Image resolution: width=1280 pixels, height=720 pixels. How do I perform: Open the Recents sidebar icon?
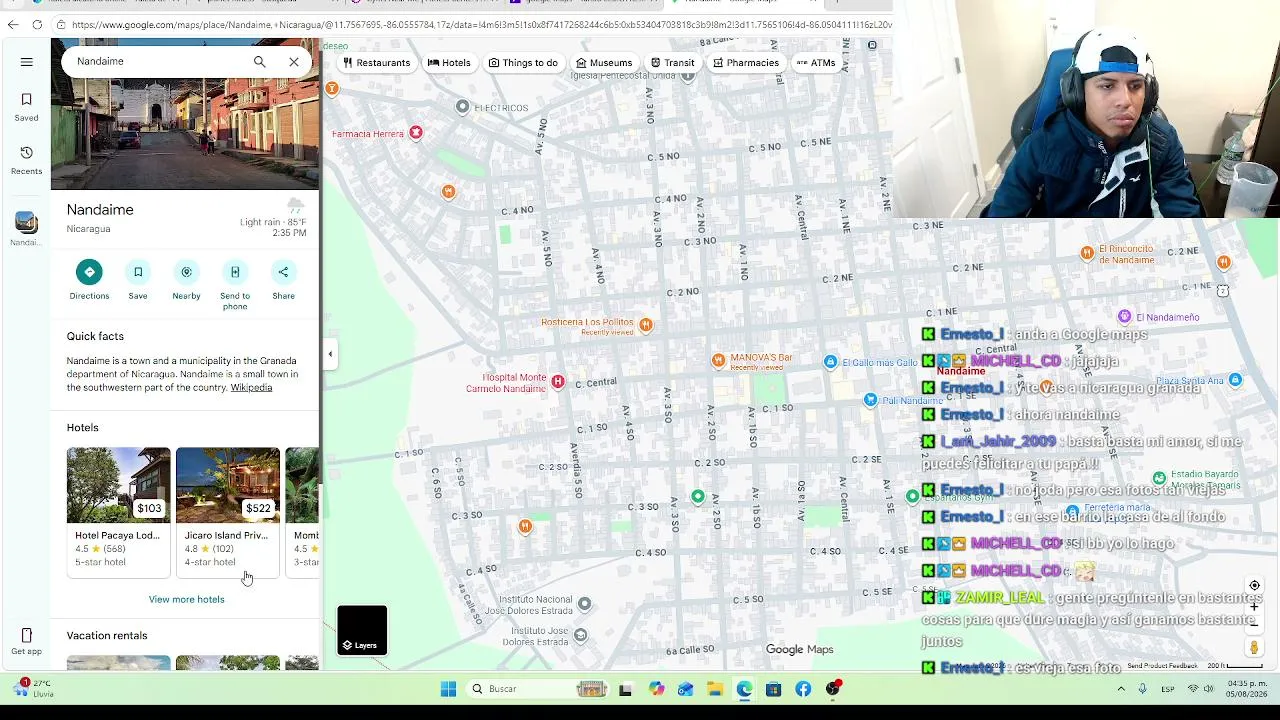(27, 159)
